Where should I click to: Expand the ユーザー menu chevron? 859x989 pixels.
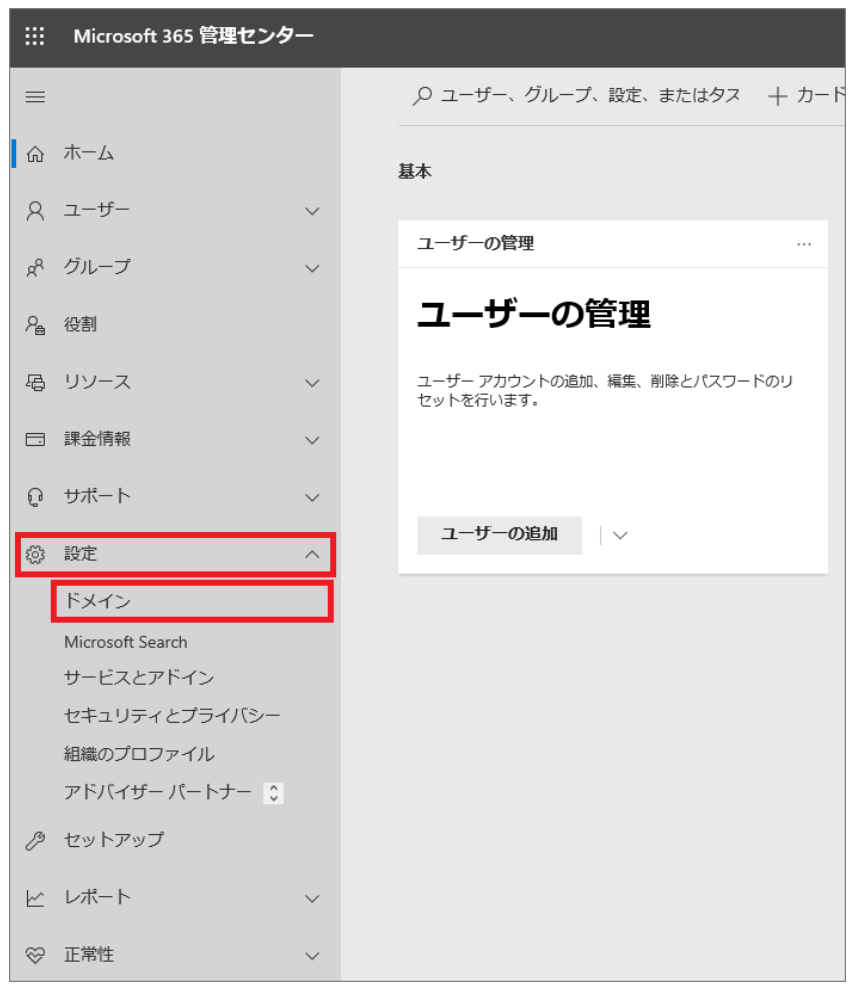click(x=312, y=211)
